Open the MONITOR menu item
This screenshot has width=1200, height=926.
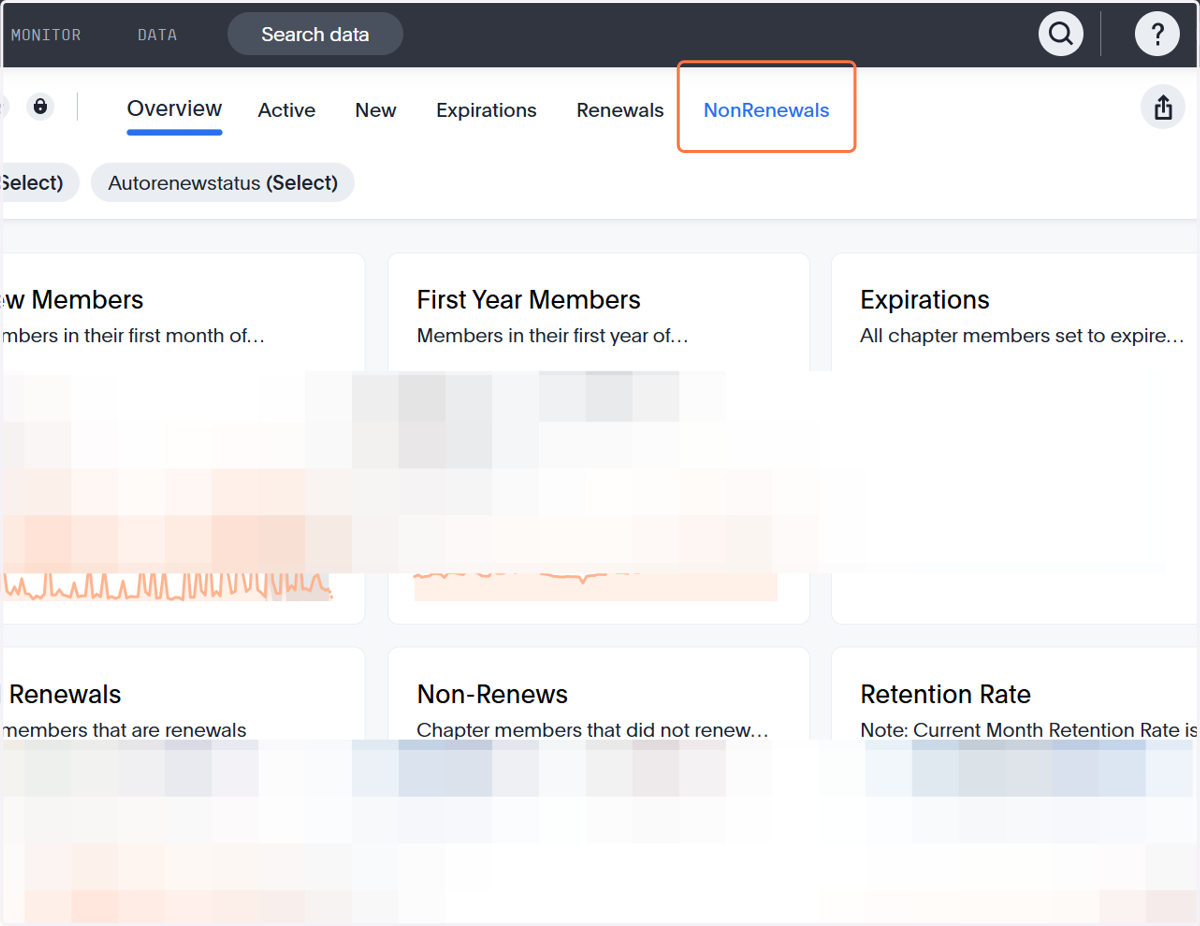[x=46, y=34]
